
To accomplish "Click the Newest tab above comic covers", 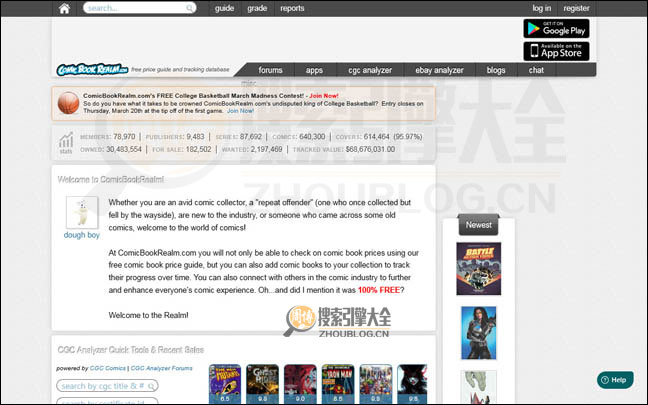I will point(479,225).
